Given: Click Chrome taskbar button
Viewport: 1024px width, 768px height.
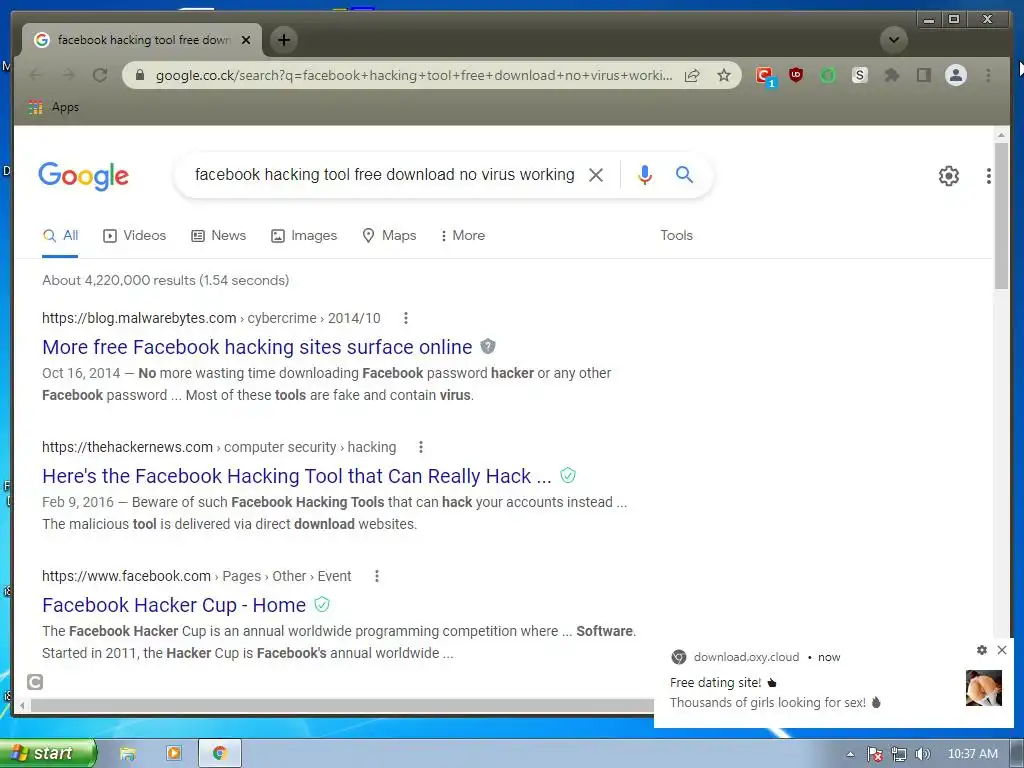Looking at the screenshot, I should [x=219, y=754].
